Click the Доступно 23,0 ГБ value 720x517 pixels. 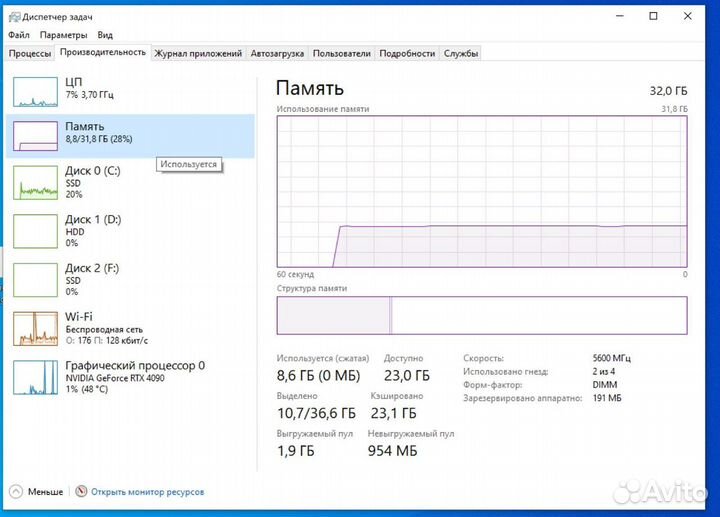407,376
